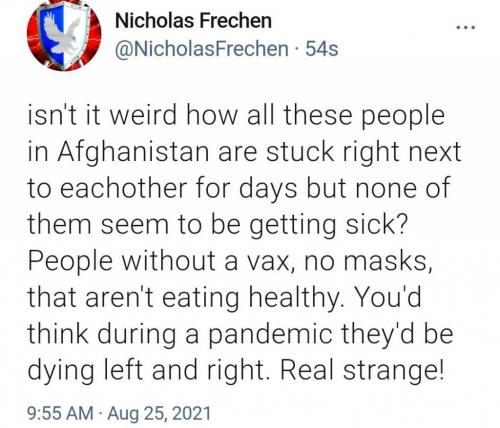Click the word masks in tweet text

[387, 261]
